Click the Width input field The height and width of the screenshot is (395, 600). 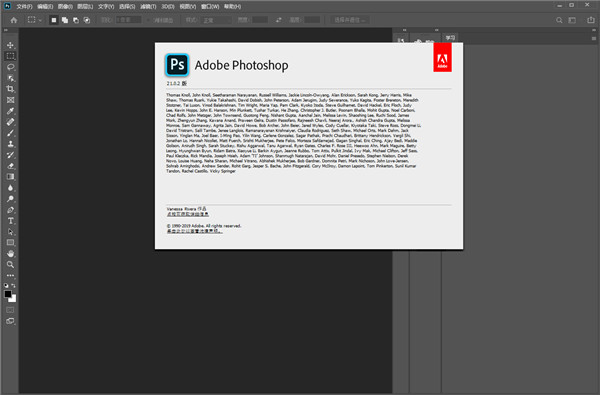tap(260, 20)
